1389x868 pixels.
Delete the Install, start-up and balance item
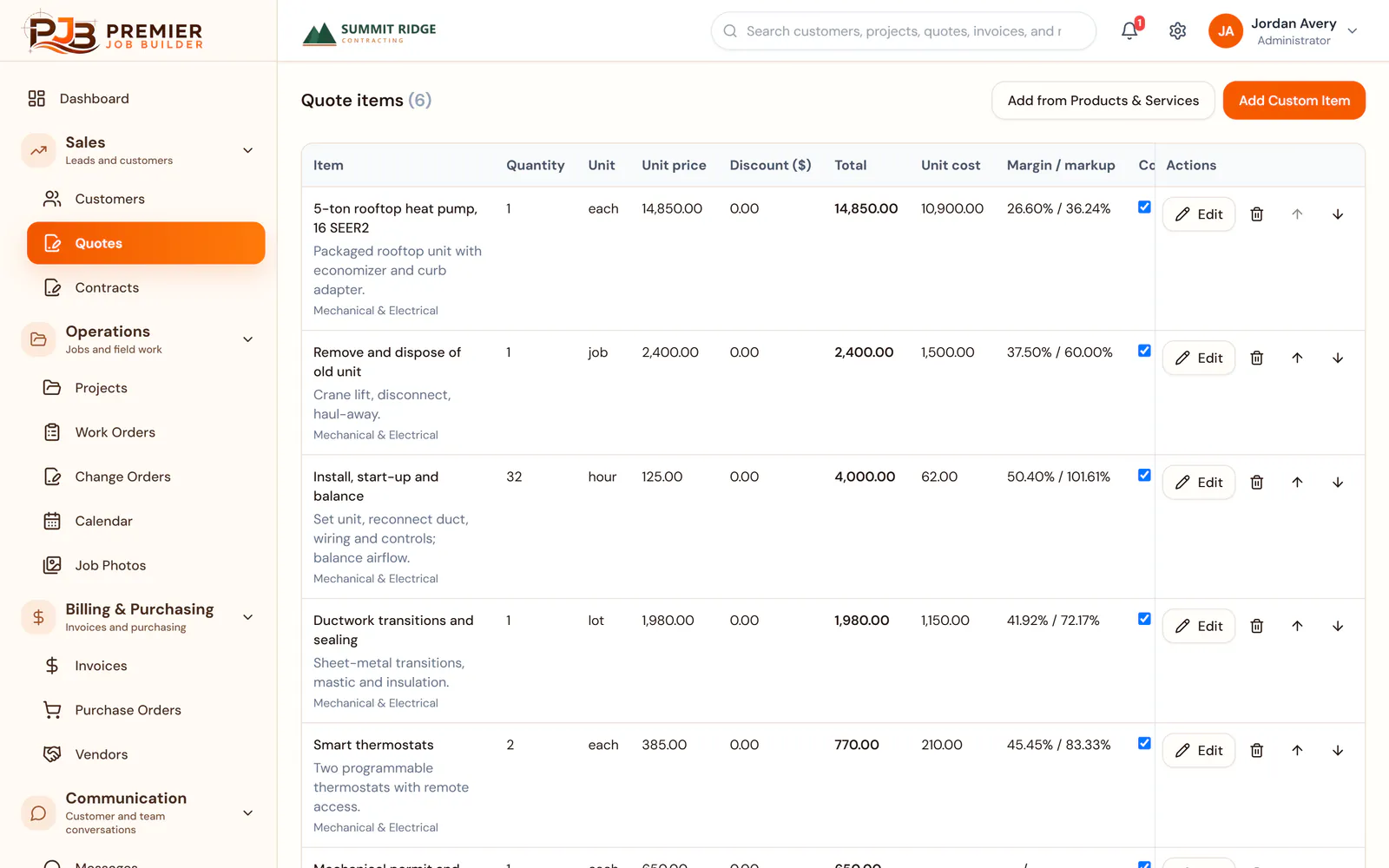click(x=1256, y=483)
